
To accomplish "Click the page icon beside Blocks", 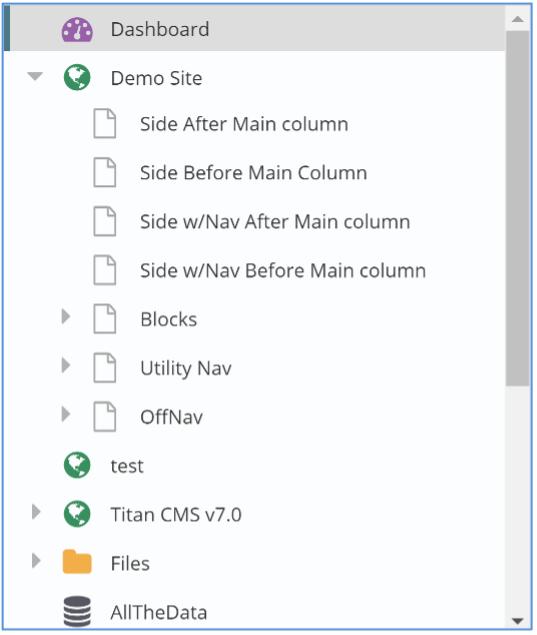I will [105, 319].
